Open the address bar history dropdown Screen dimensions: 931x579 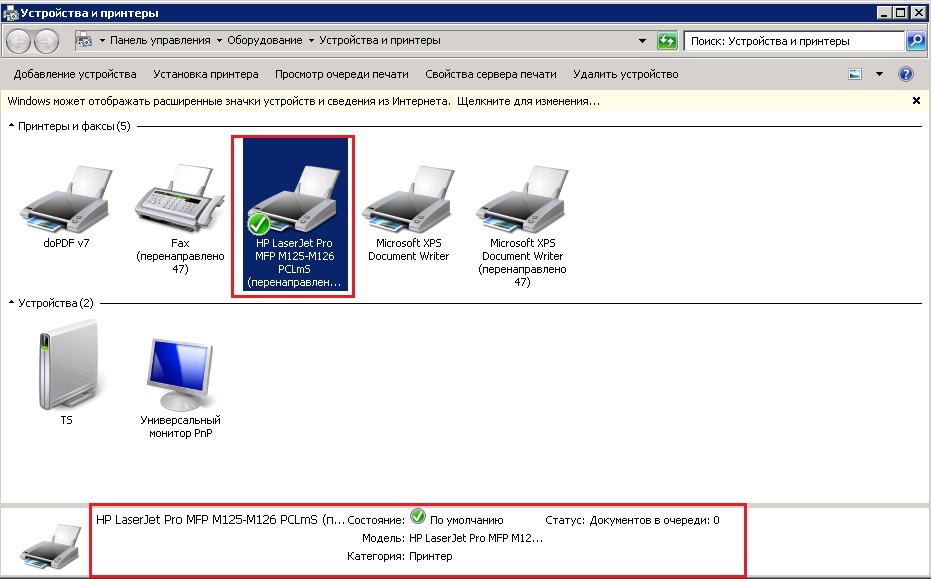(x=642, y=41)
